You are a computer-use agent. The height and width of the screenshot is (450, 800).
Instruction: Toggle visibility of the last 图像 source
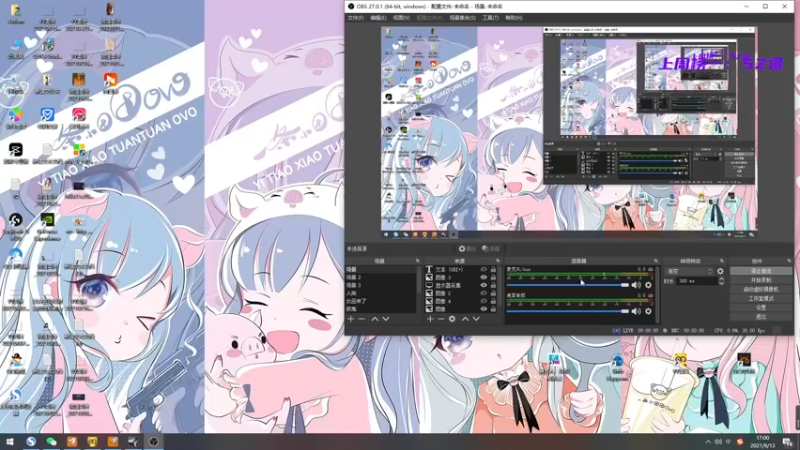coord(483,309)
